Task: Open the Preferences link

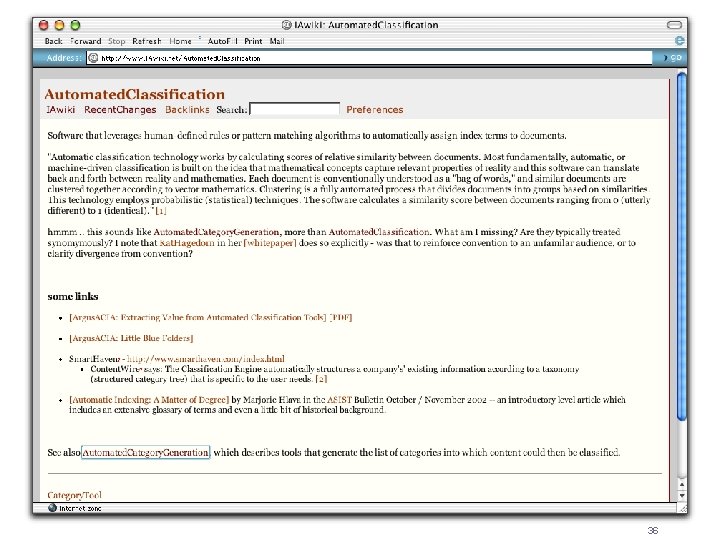Action: tap(375, 110)
